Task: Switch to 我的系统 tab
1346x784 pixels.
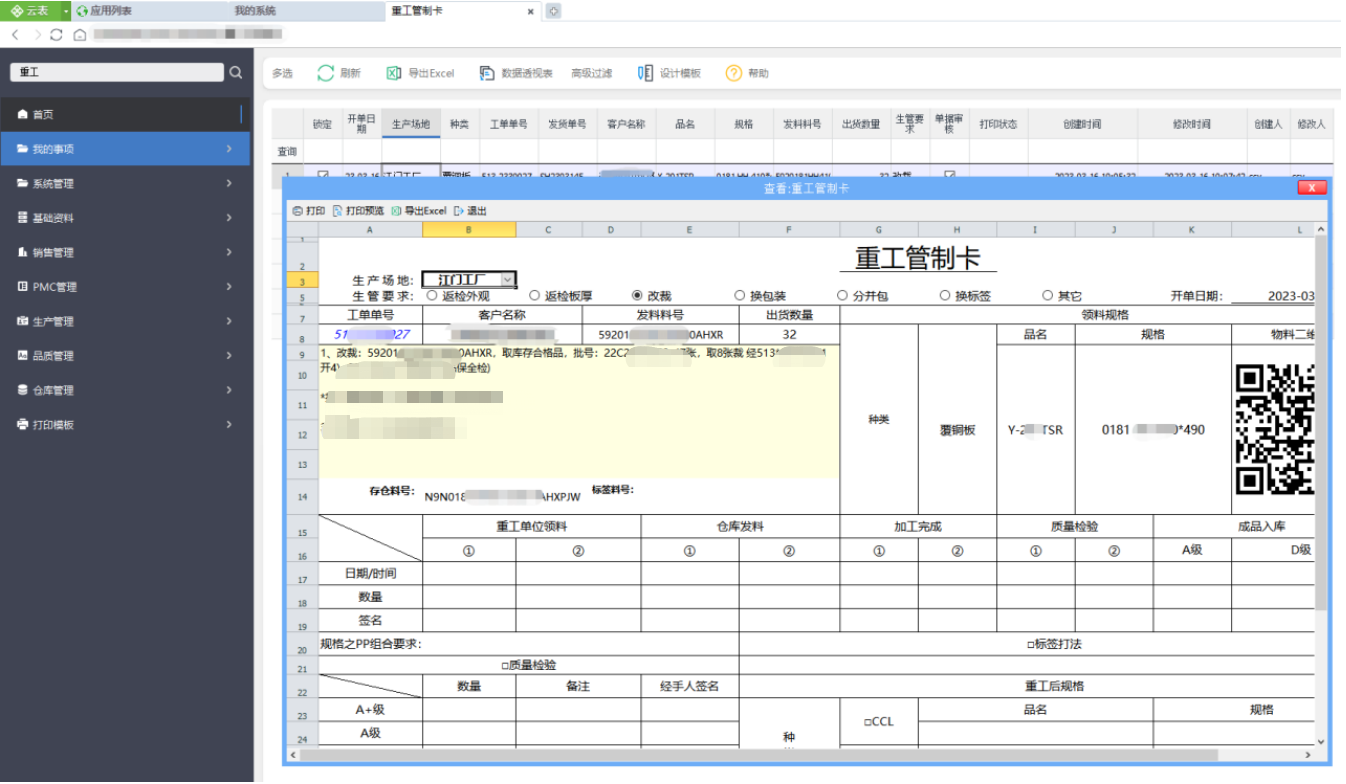Action: click(x=255, y=11)
